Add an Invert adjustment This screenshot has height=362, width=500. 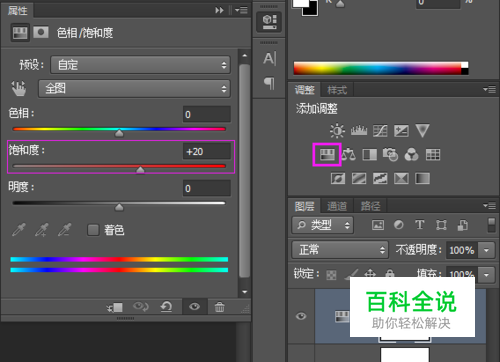click(x=338, y=178)
